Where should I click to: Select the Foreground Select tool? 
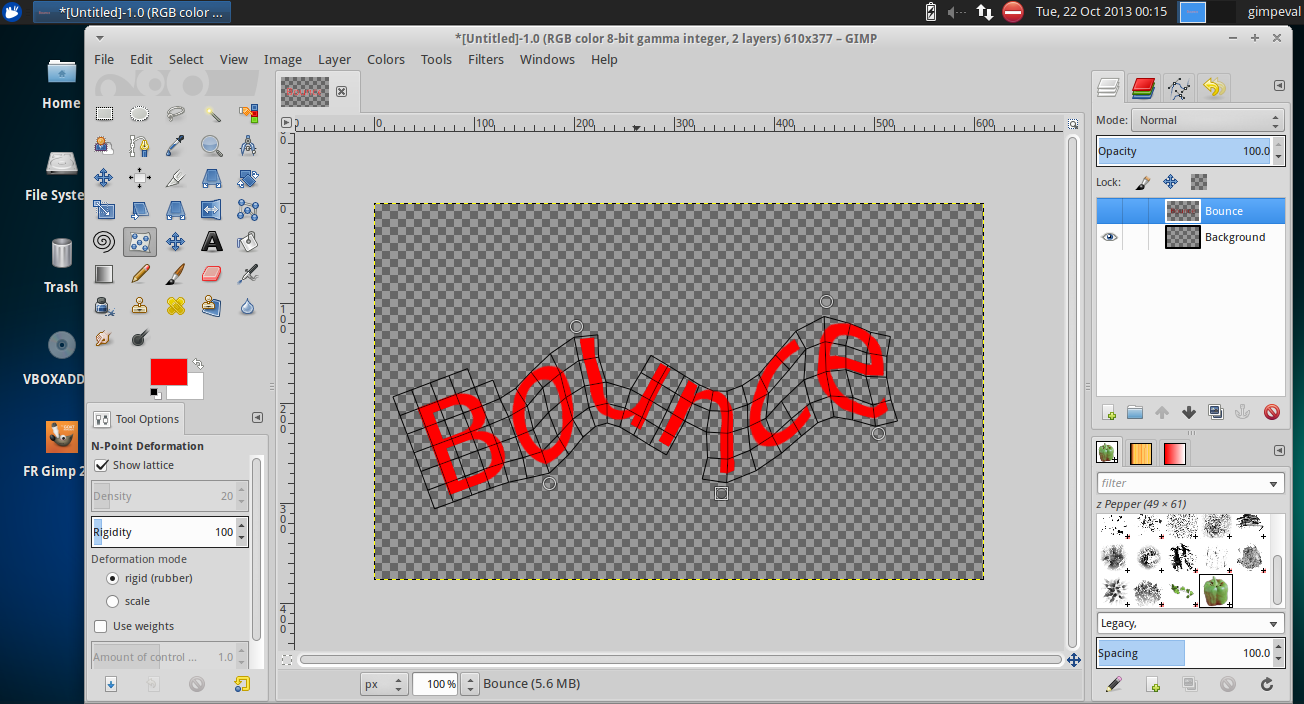[x=104, y=146]
